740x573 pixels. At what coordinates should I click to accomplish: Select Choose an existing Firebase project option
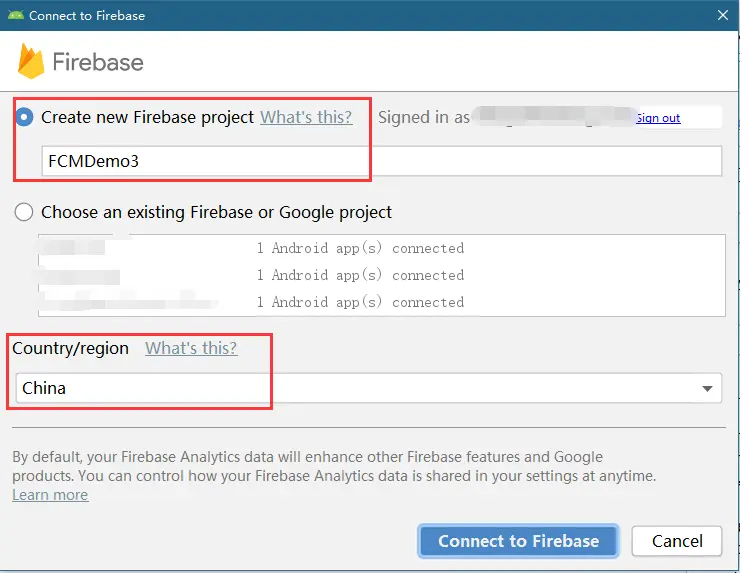[x=24, y=212]
